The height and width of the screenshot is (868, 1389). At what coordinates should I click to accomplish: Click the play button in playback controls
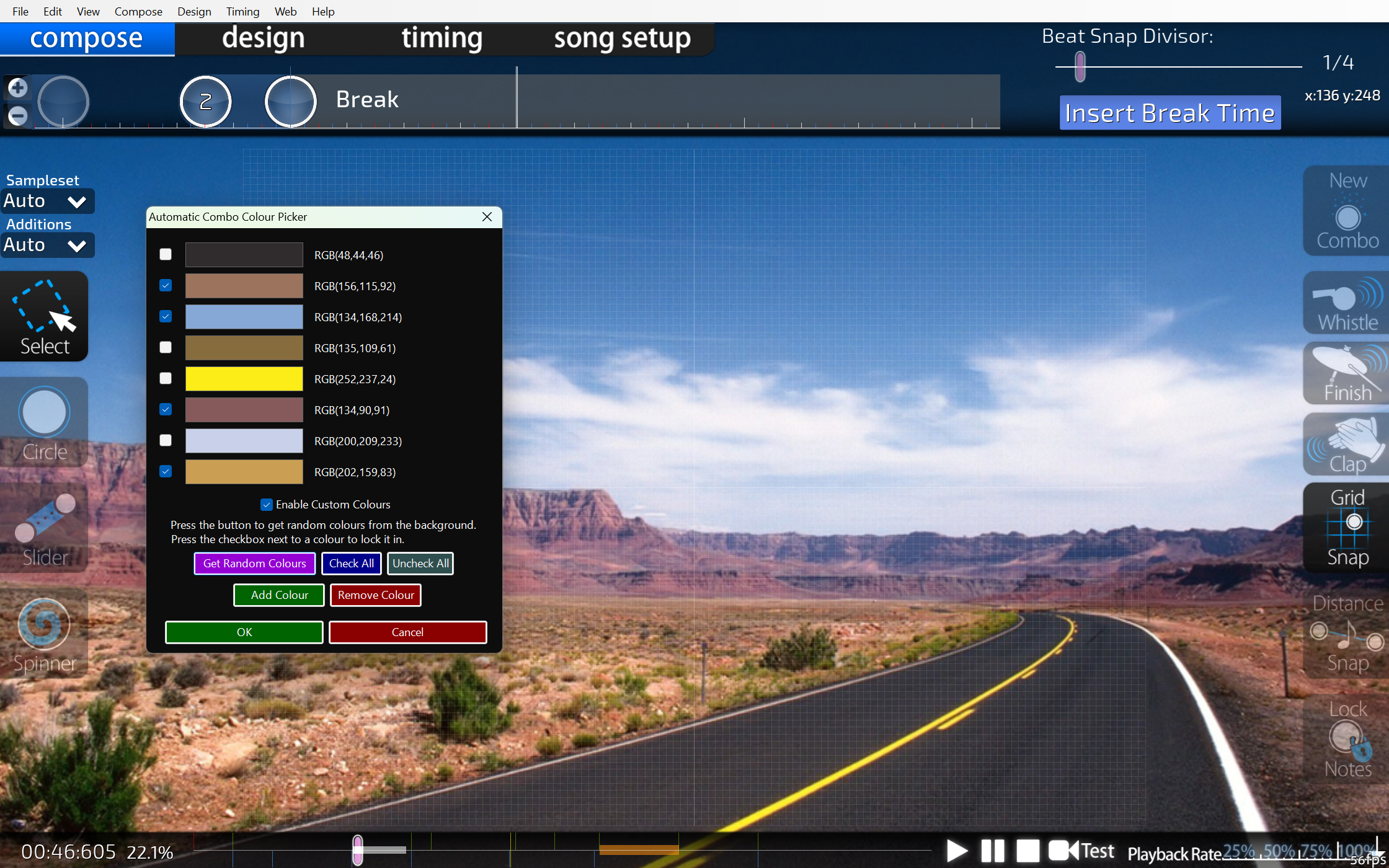[957, 851]
